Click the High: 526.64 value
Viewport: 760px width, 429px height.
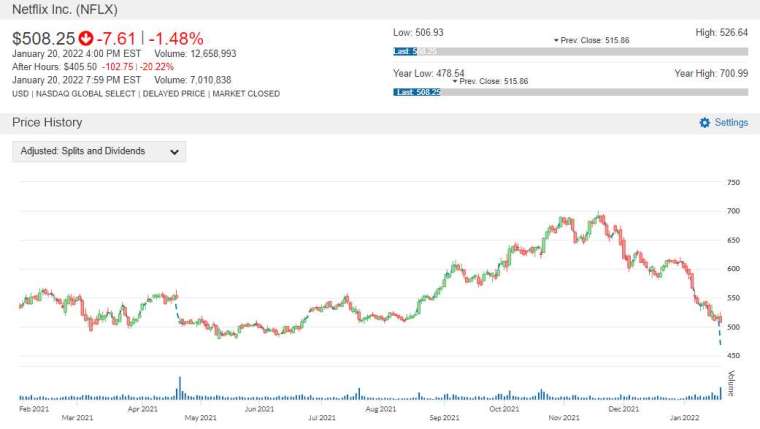[x=722, y=32]
